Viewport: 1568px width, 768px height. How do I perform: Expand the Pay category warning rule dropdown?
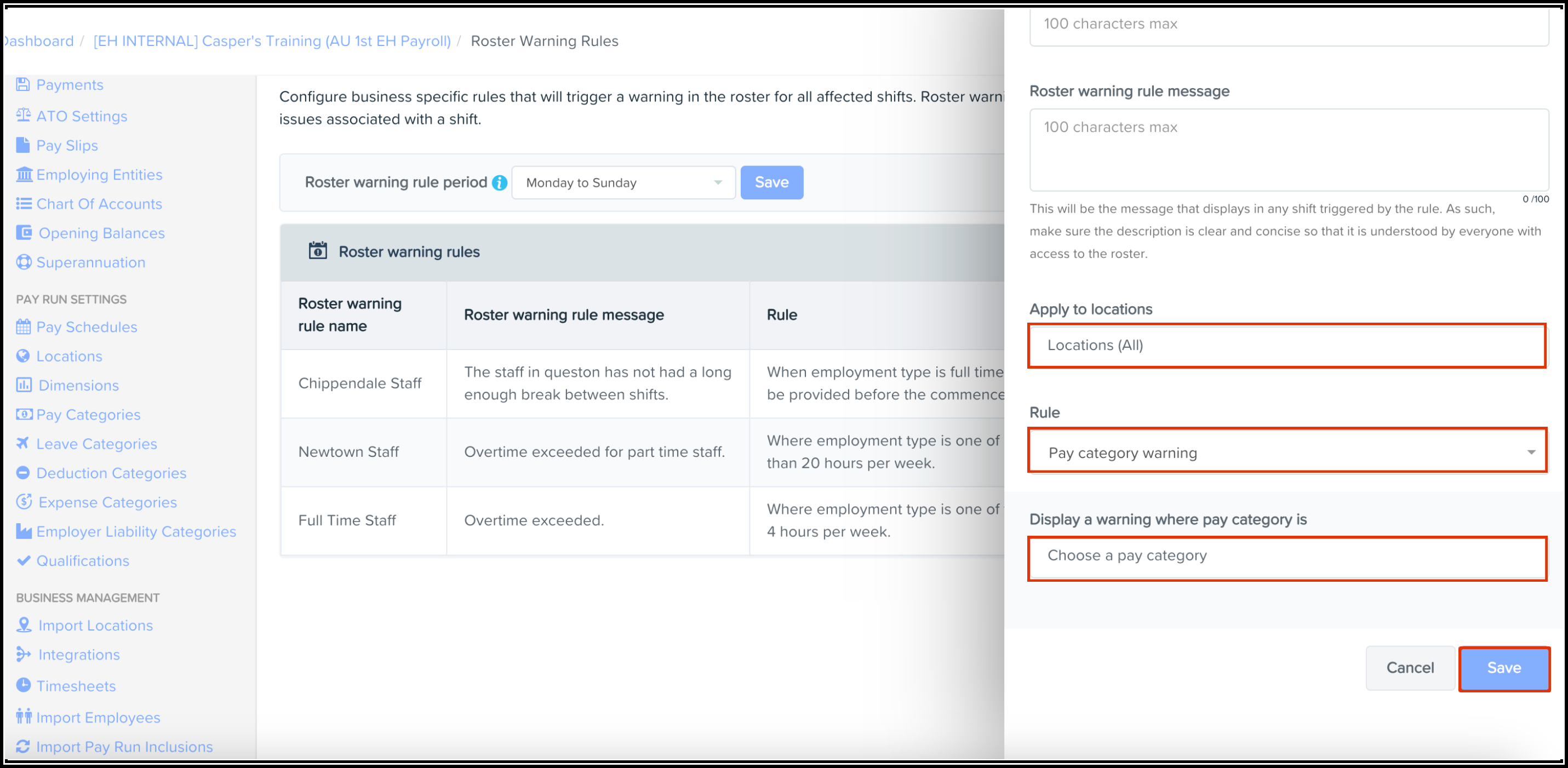click(x=1287, y=453)
